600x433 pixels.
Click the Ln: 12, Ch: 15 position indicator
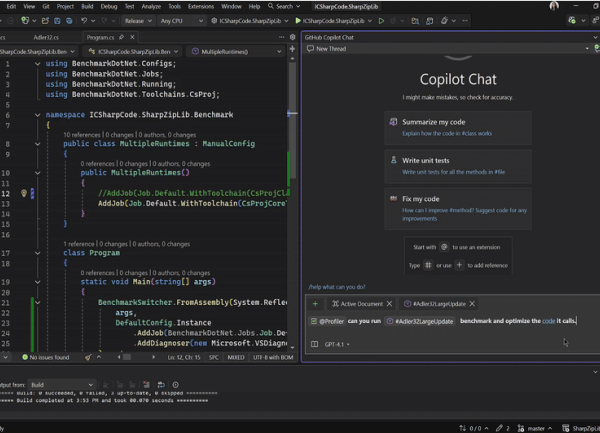[184, 357]
